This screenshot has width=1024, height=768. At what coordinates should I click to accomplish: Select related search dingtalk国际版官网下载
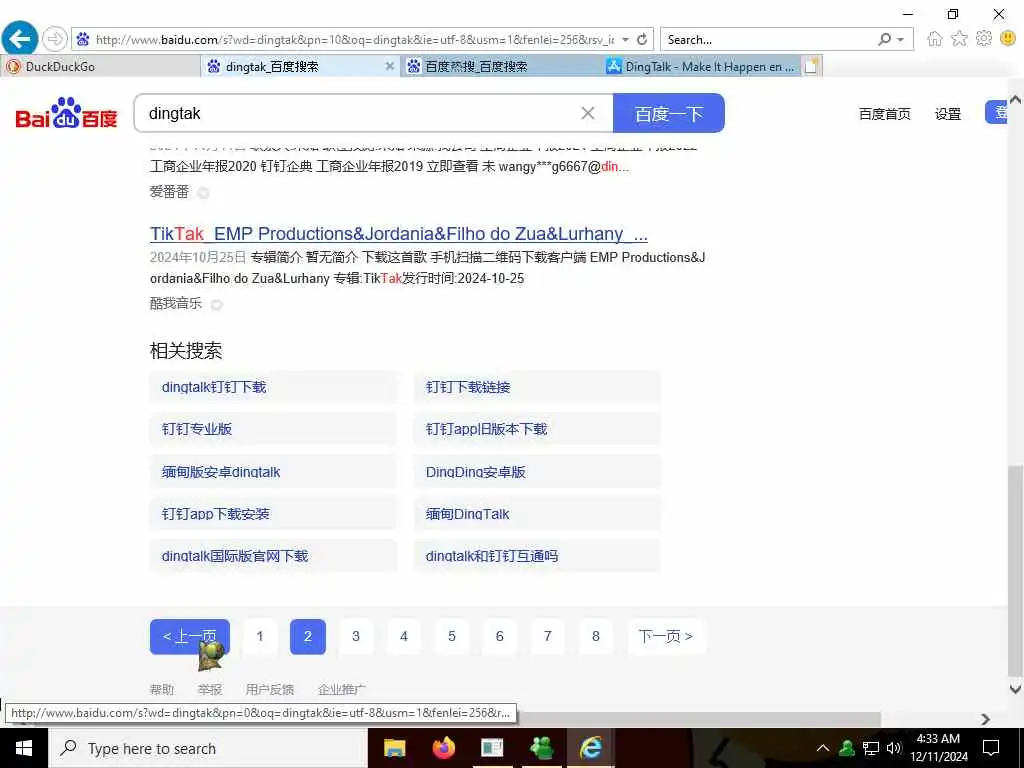pyautogui.click(x=273, y=556)
